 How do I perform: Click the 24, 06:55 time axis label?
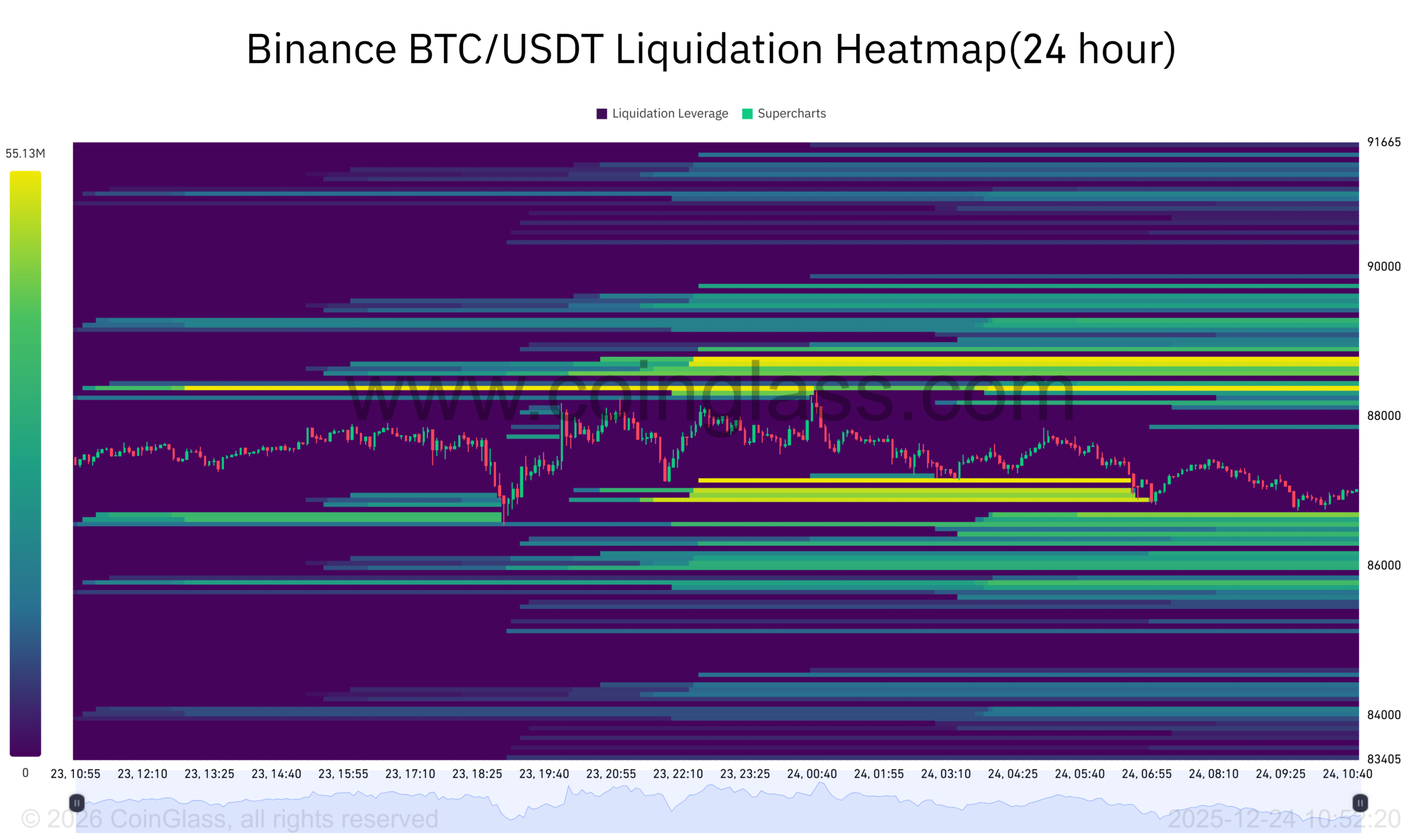(1146, 774)
